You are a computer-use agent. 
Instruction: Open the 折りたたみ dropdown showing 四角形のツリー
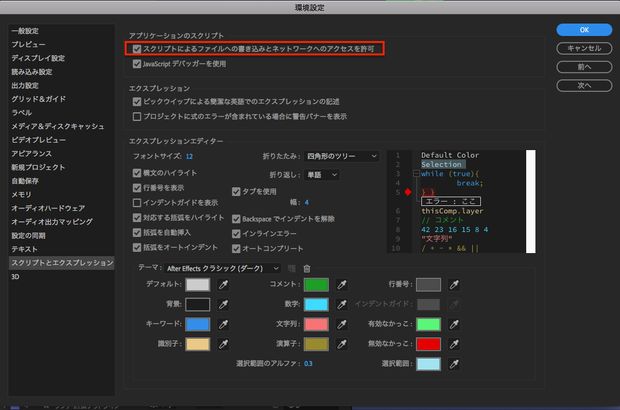tap(342, 156)
